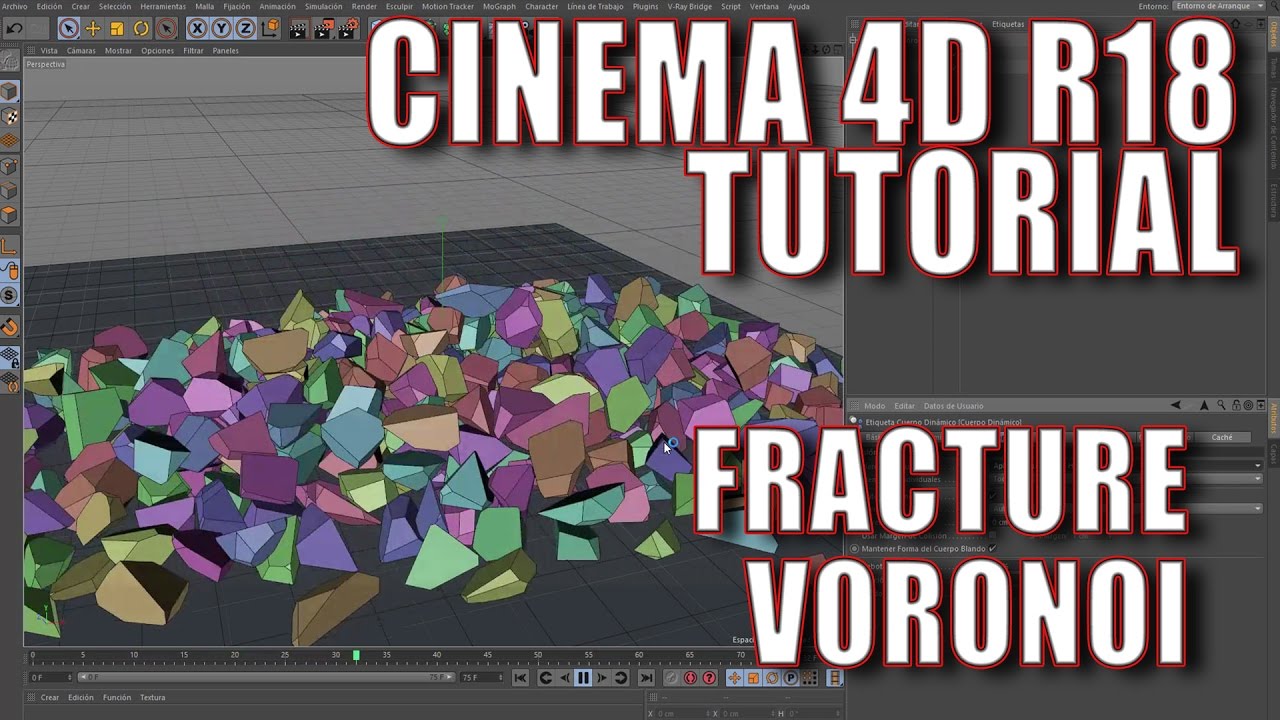Screen dimensions: 1280x720
Task: Open the Simulación menu
Action: click(323, 6)
